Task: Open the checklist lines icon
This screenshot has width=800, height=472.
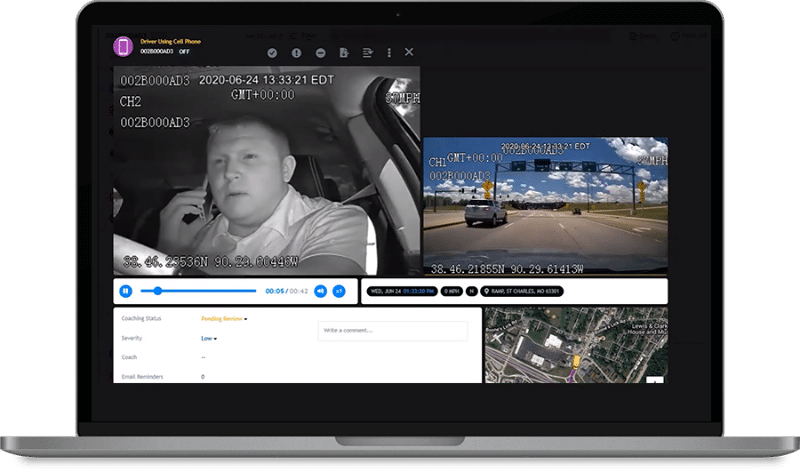Action: pyautogui.click(x=367, y=53)
